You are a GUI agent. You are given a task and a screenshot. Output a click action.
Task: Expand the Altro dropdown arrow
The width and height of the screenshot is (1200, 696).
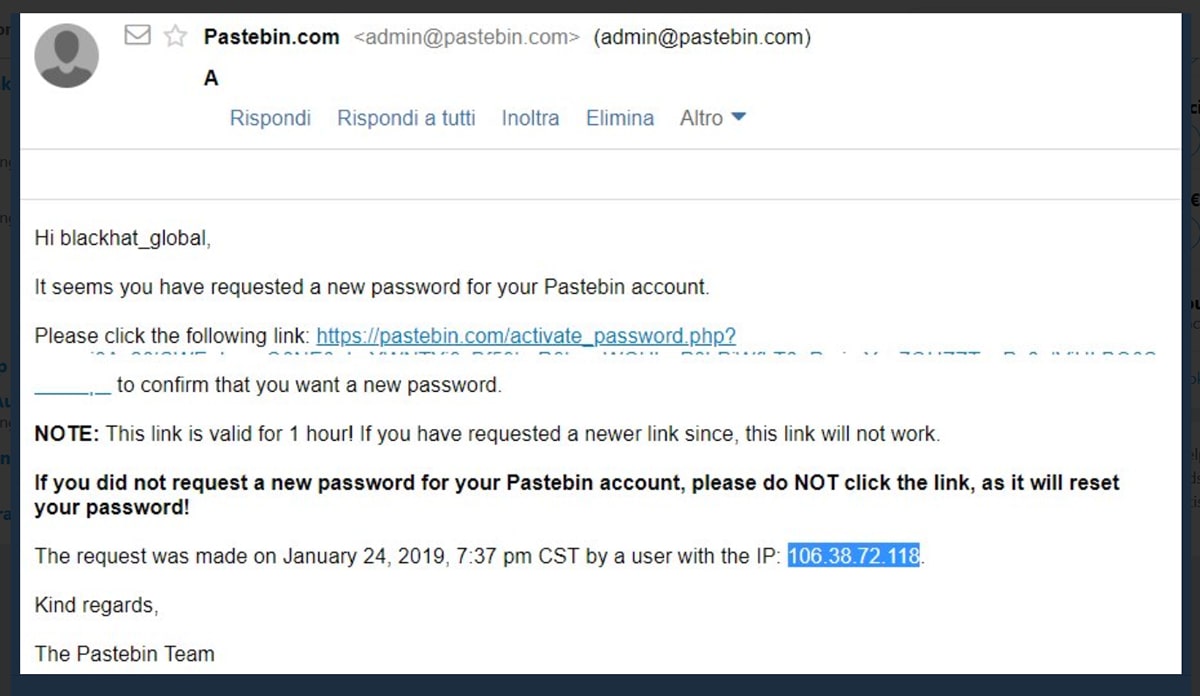739,117
